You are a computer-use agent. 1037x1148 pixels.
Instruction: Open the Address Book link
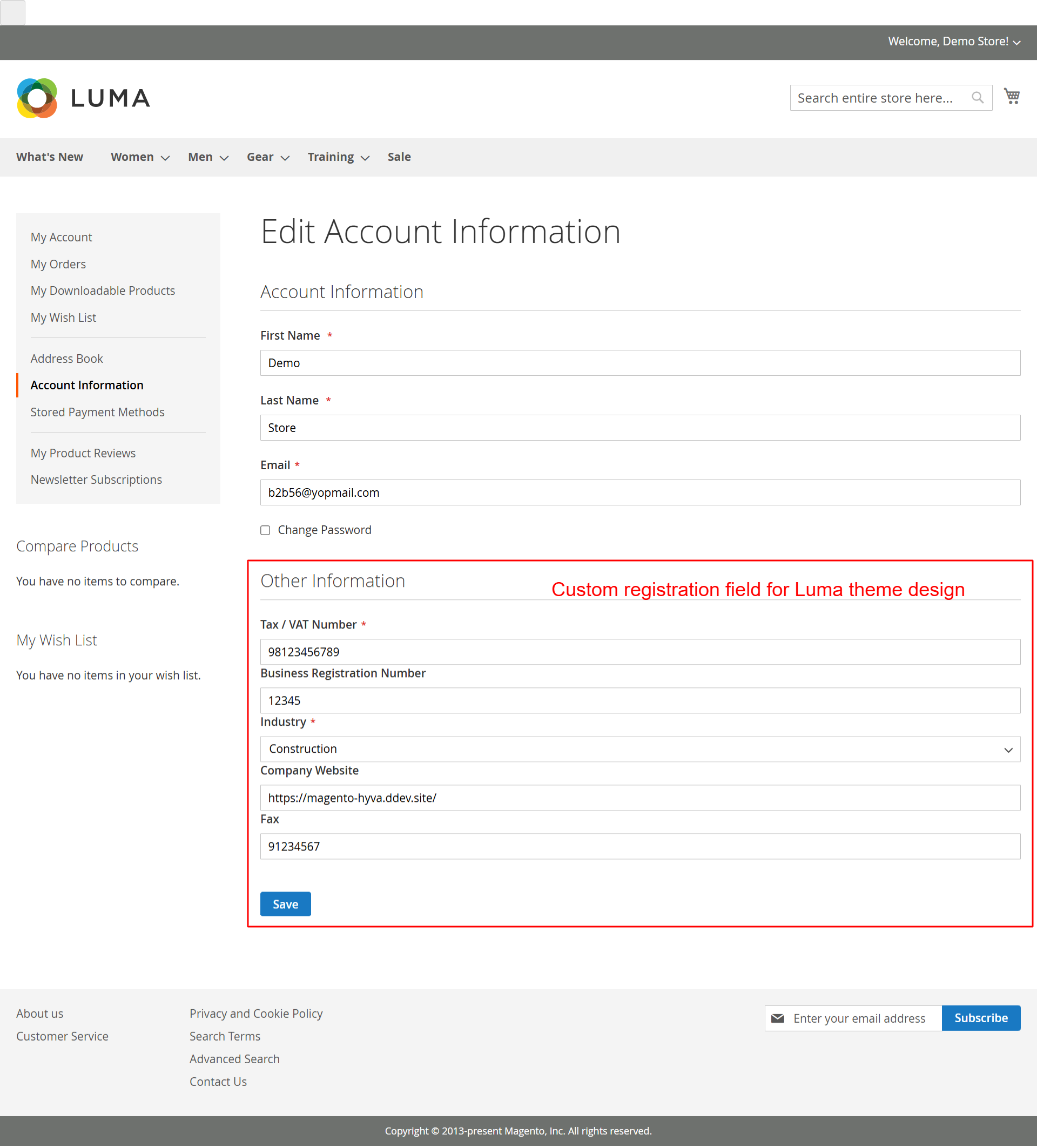point(66,359)
